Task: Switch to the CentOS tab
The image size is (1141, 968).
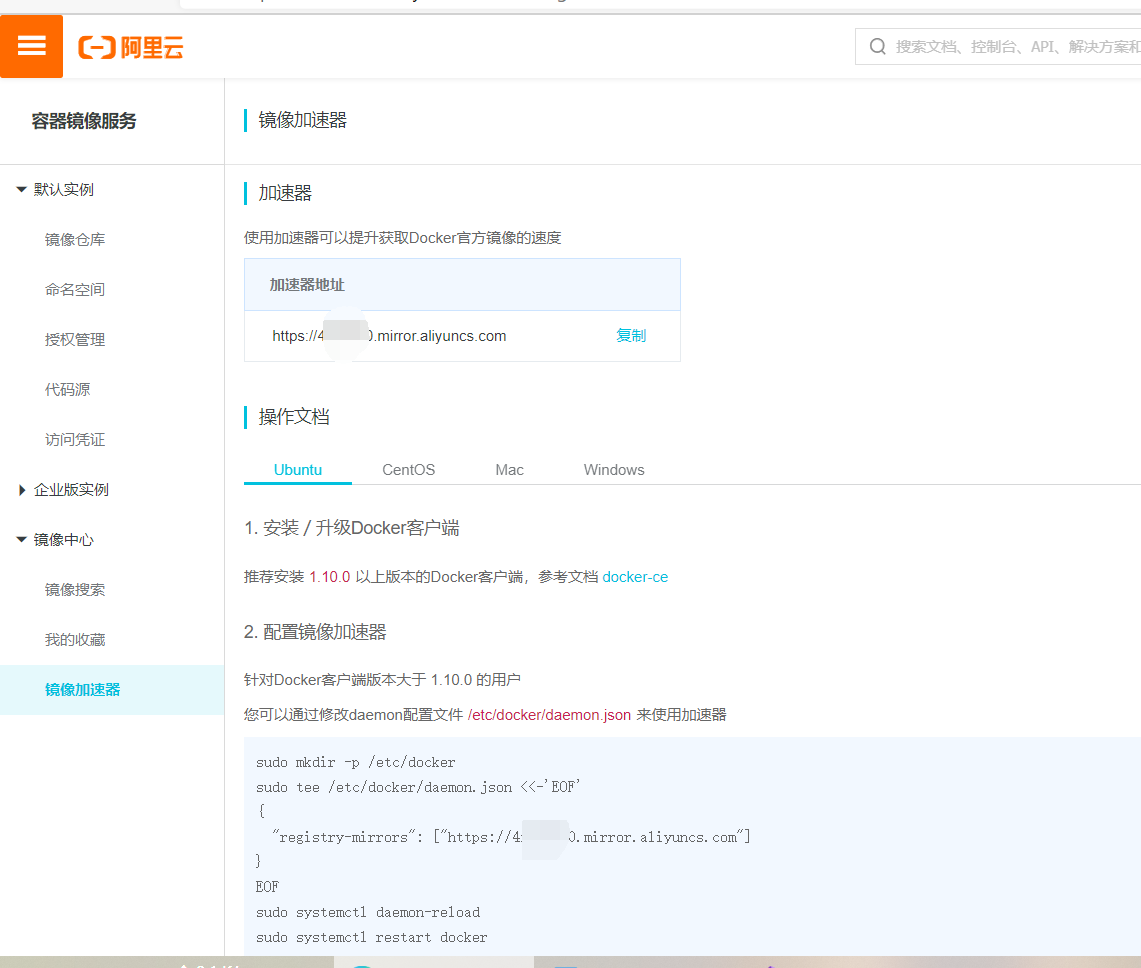Action: (408, 469)
